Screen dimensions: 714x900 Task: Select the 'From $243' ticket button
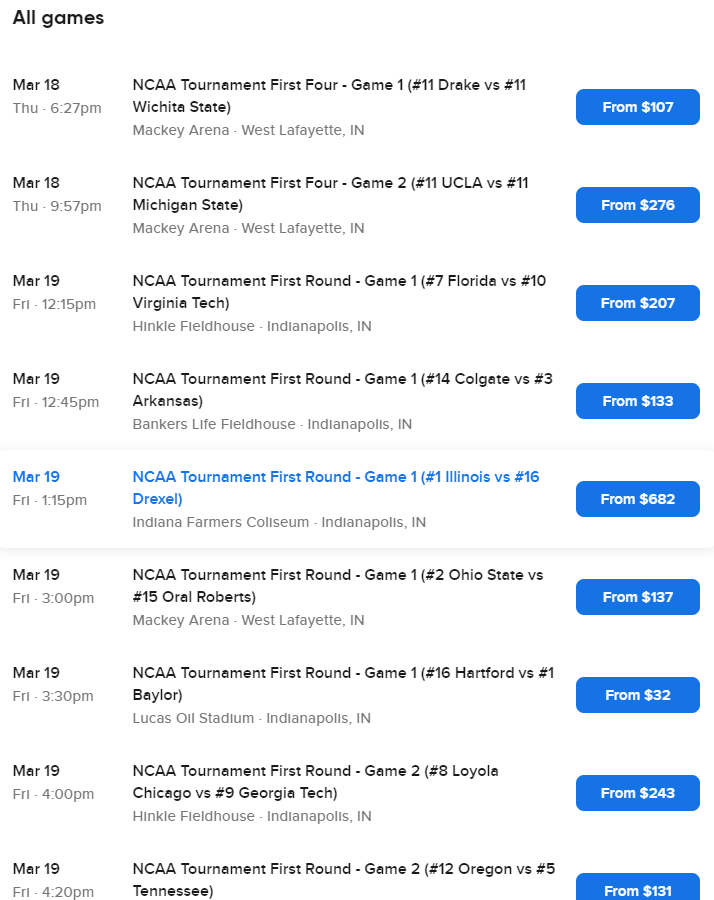click(x=637, y=793)
